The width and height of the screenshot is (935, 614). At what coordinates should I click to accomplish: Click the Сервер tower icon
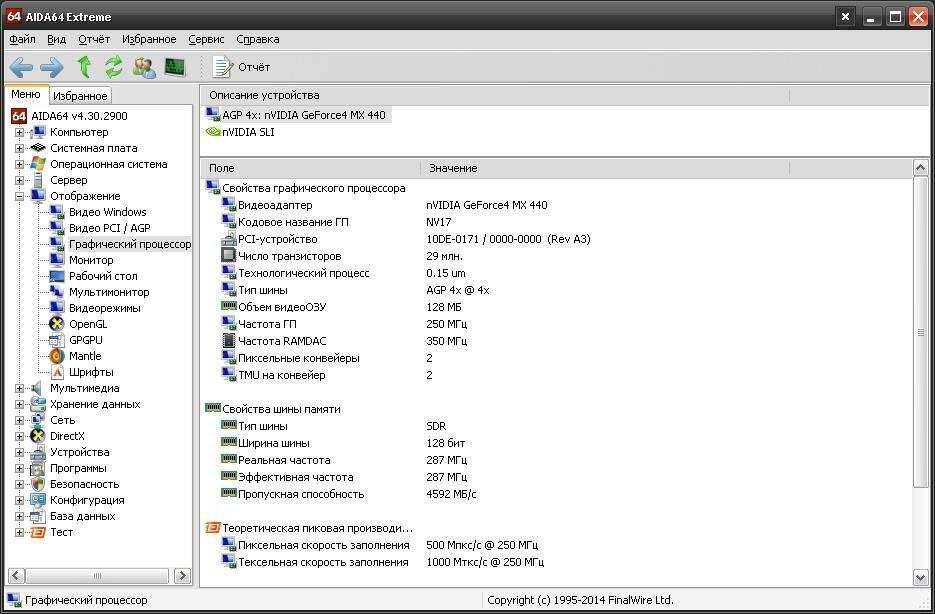pyautogui.click(x=38, y=180)
